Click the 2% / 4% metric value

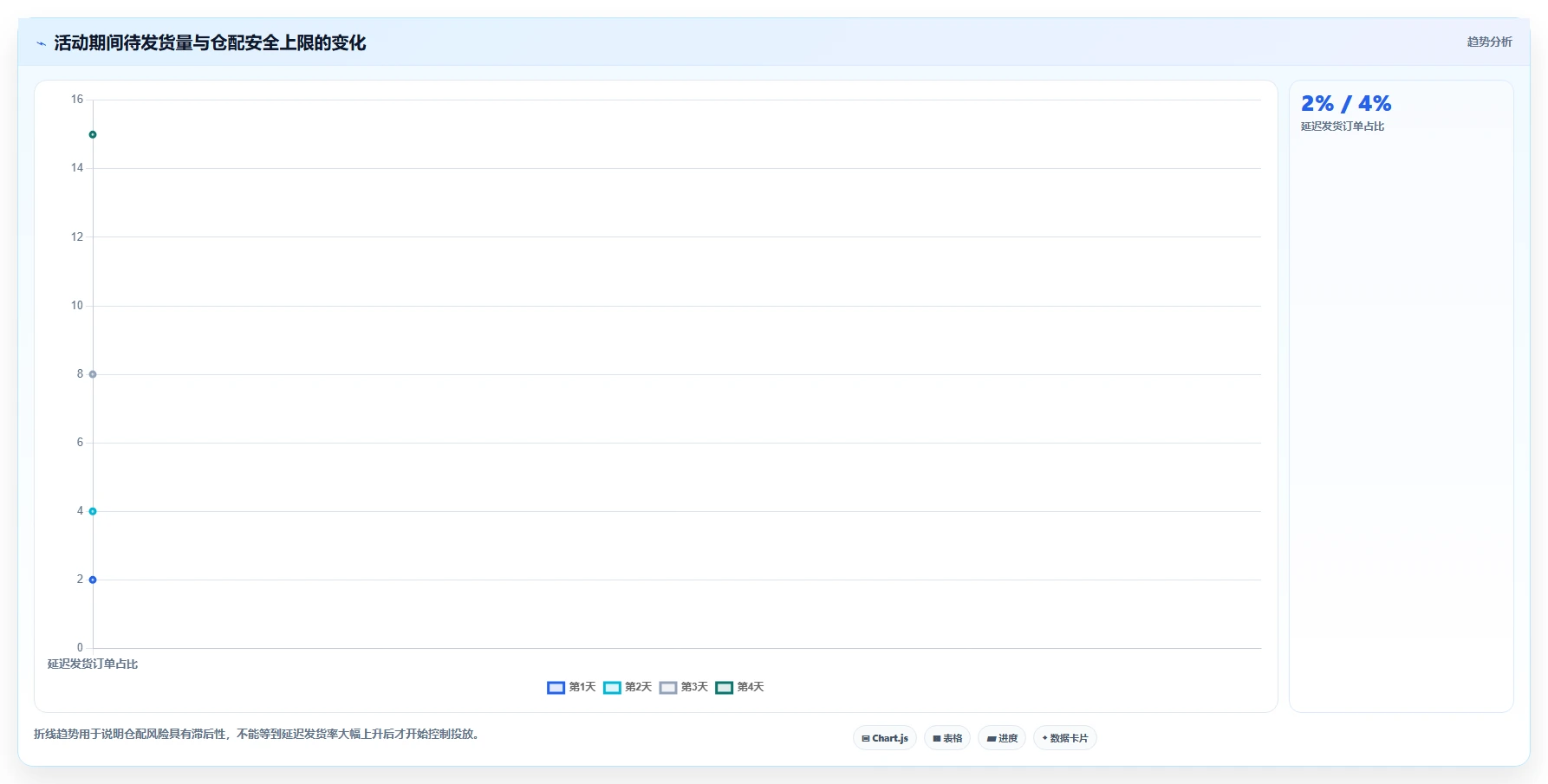point(1346,104)
